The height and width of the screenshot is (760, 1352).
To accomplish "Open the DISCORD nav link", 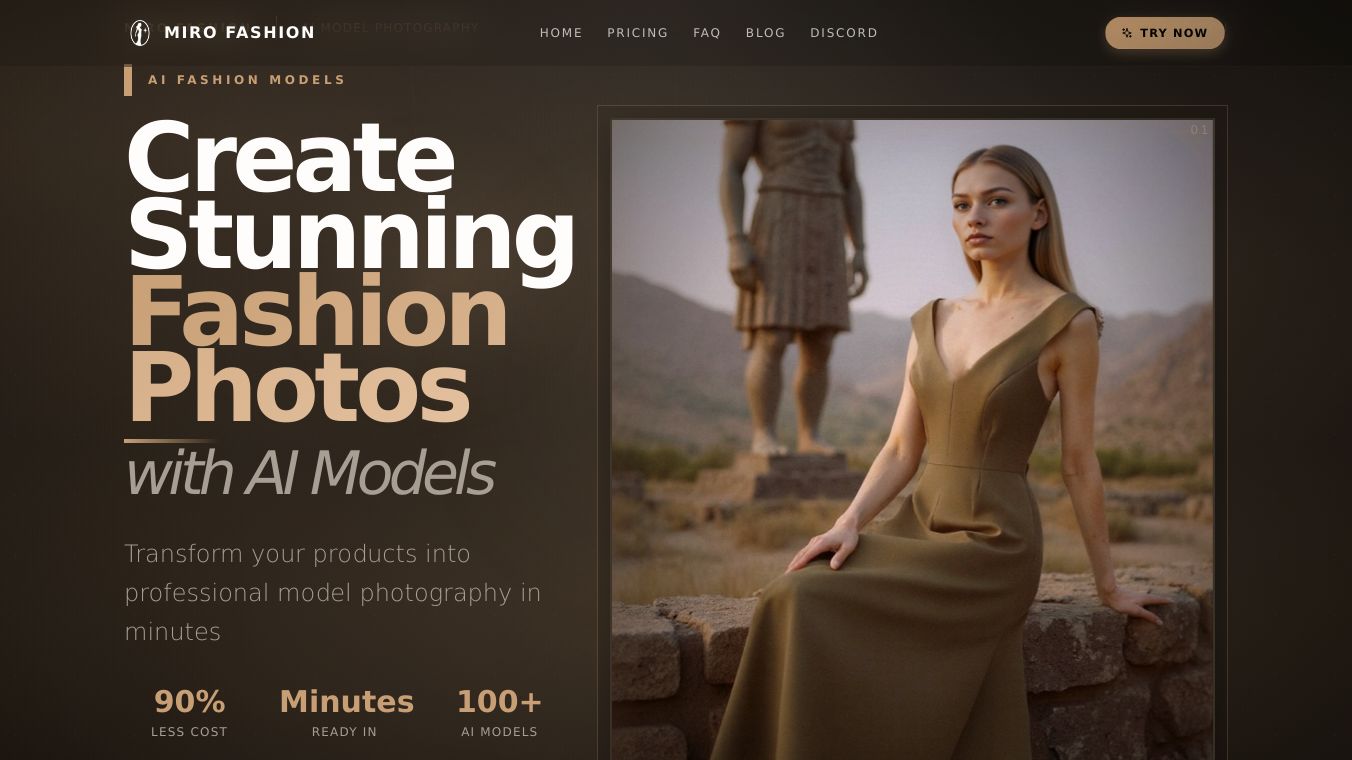I will point(844,33).
